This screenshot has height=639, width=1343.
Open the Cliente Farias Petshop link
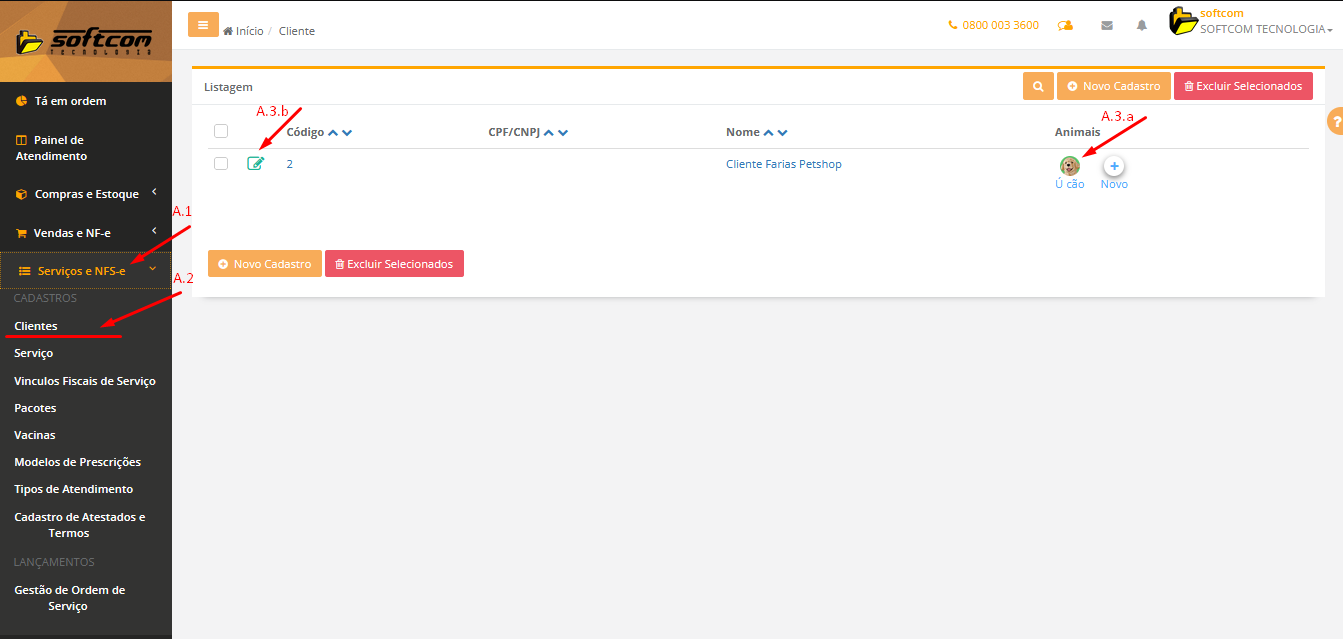(783, 164)
